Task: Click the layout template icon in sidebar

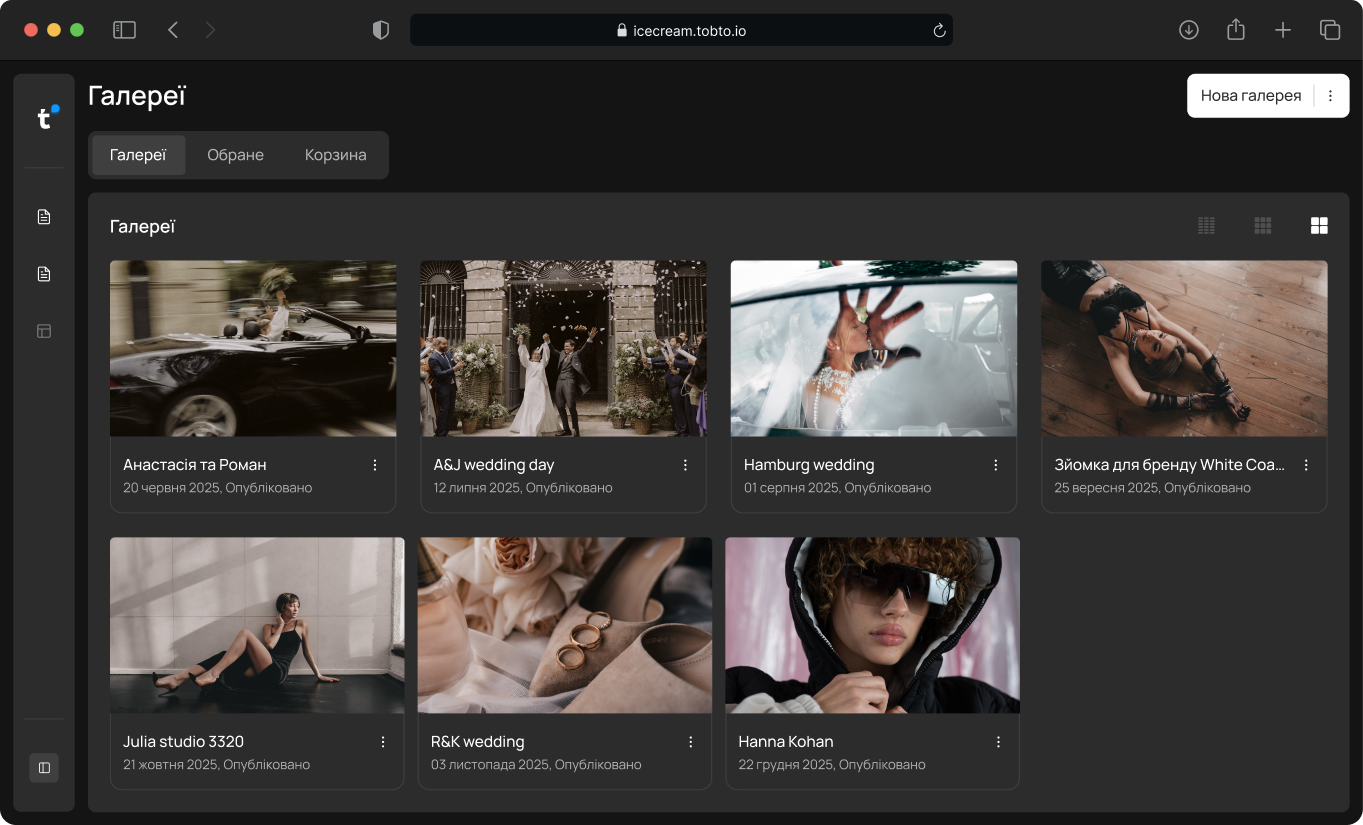Action: [x=44, y=331]
